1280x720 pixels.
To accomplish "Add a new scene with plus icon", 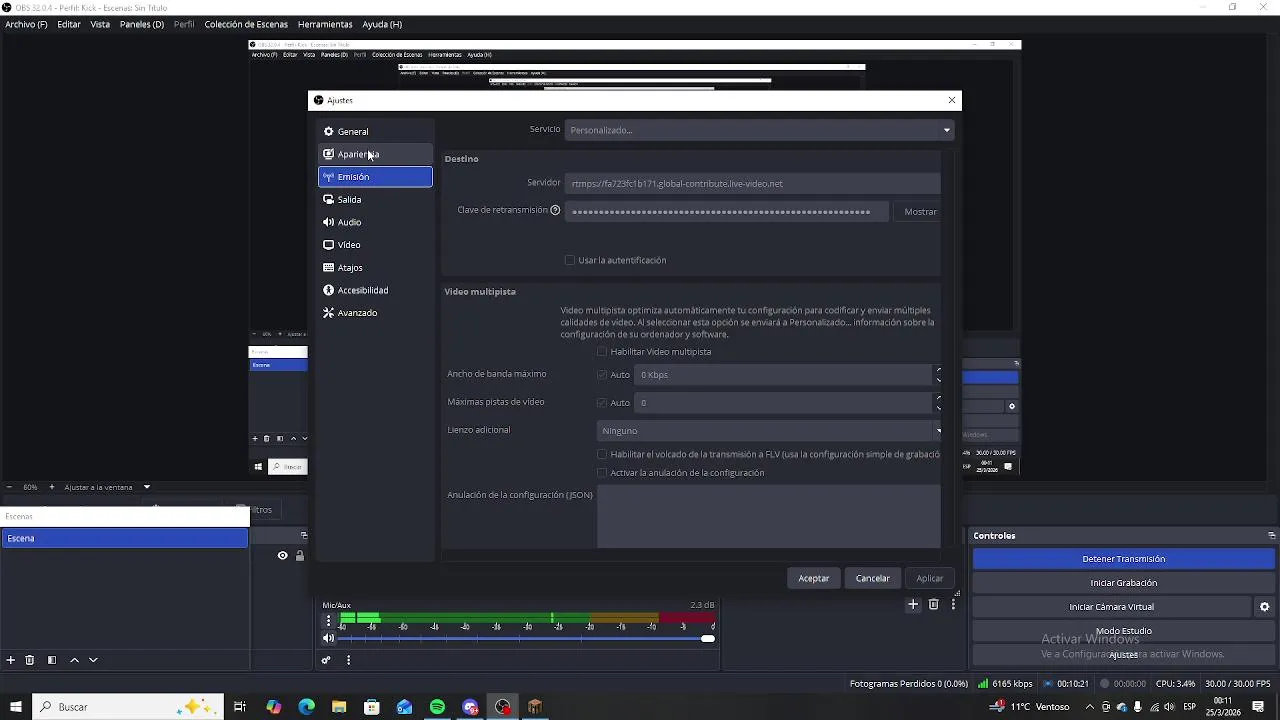I will (11, 660).
